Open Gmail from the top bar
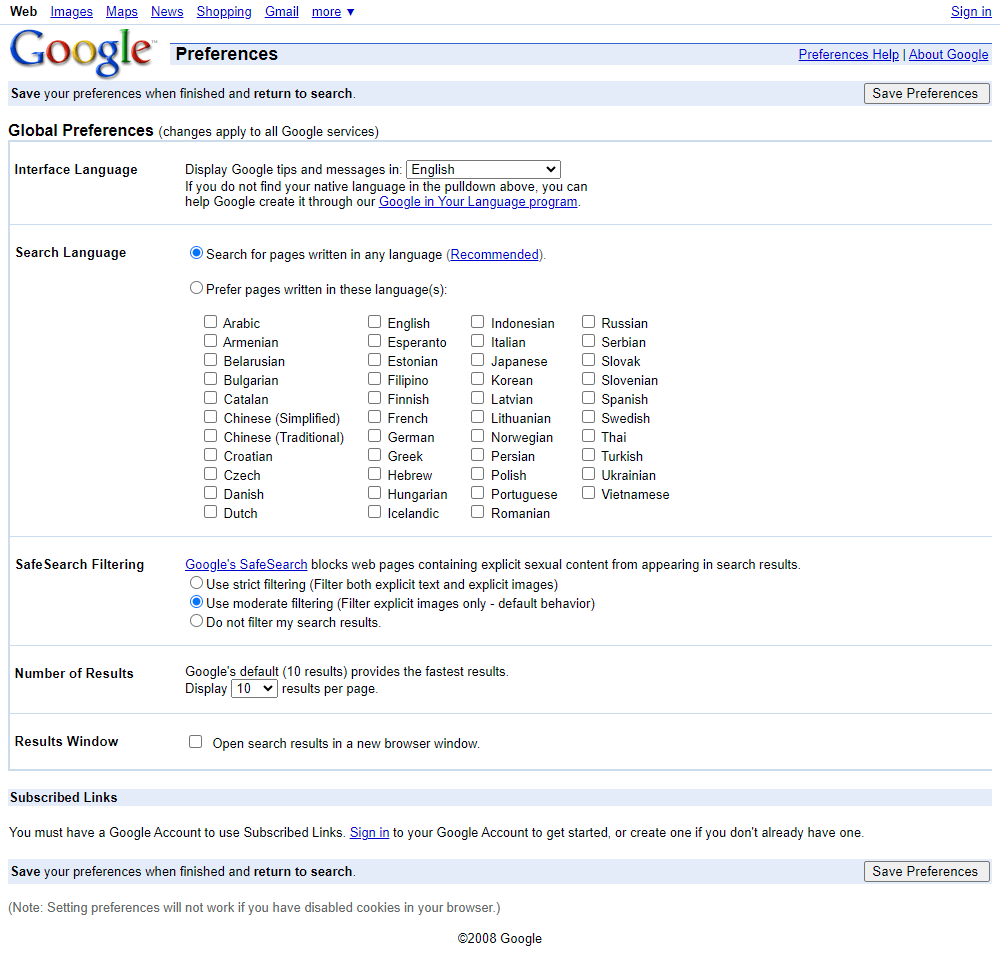1000x960 pixels. pyautogui.click(x=282, y=11)
